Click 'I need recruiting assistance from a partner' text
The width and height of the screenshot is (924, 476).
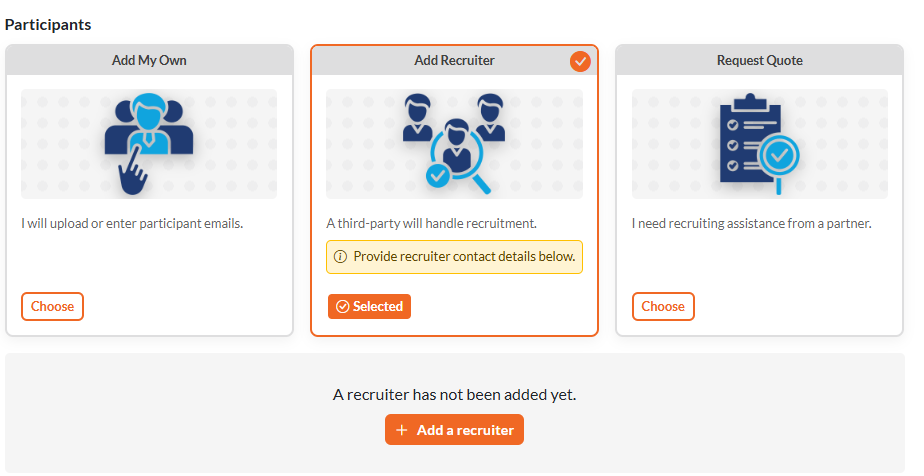[751, 223]
